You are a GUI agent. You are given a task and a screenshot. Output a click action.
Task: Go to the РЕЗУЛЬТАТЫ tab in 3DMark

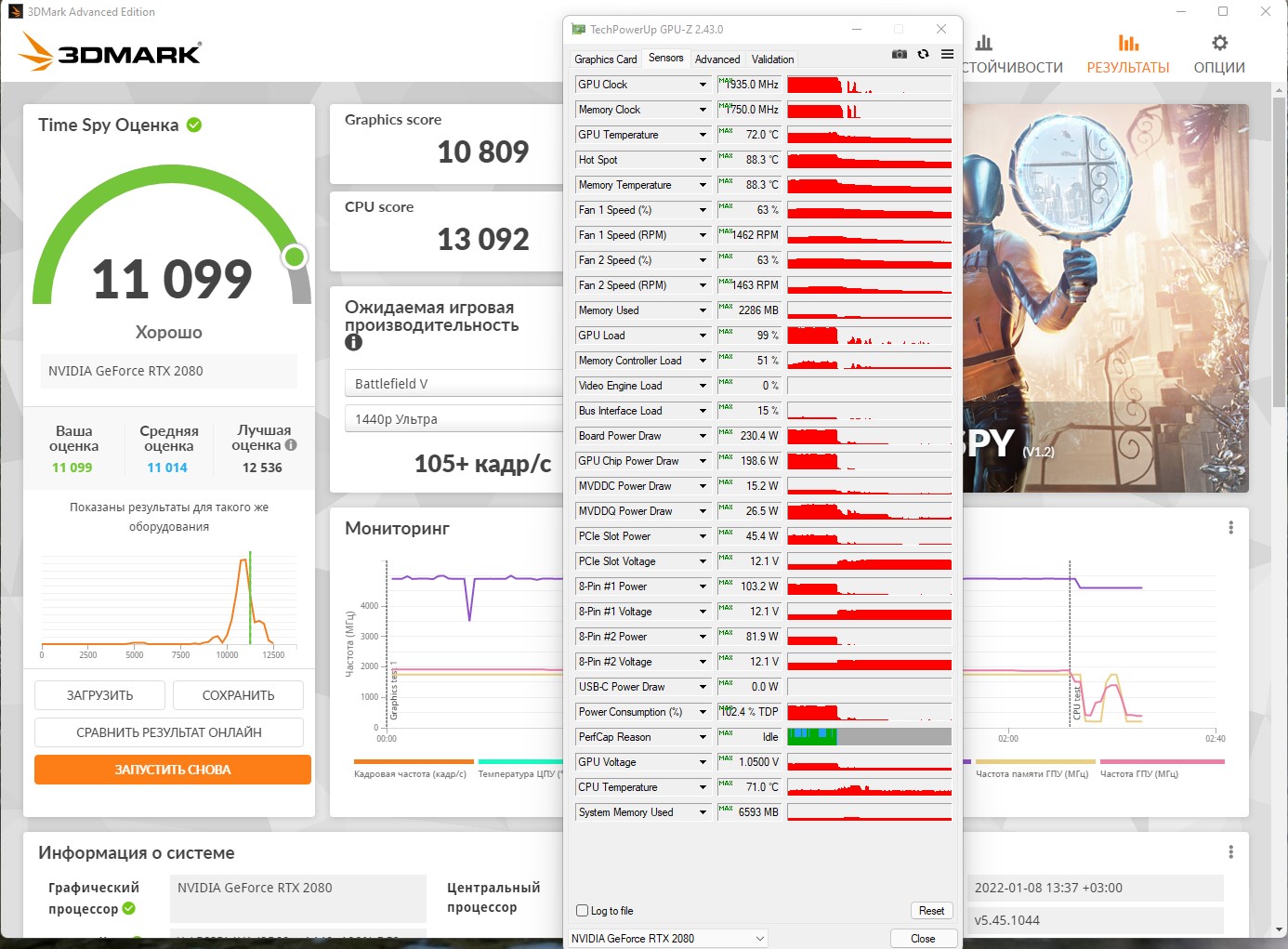(1128, 55)
